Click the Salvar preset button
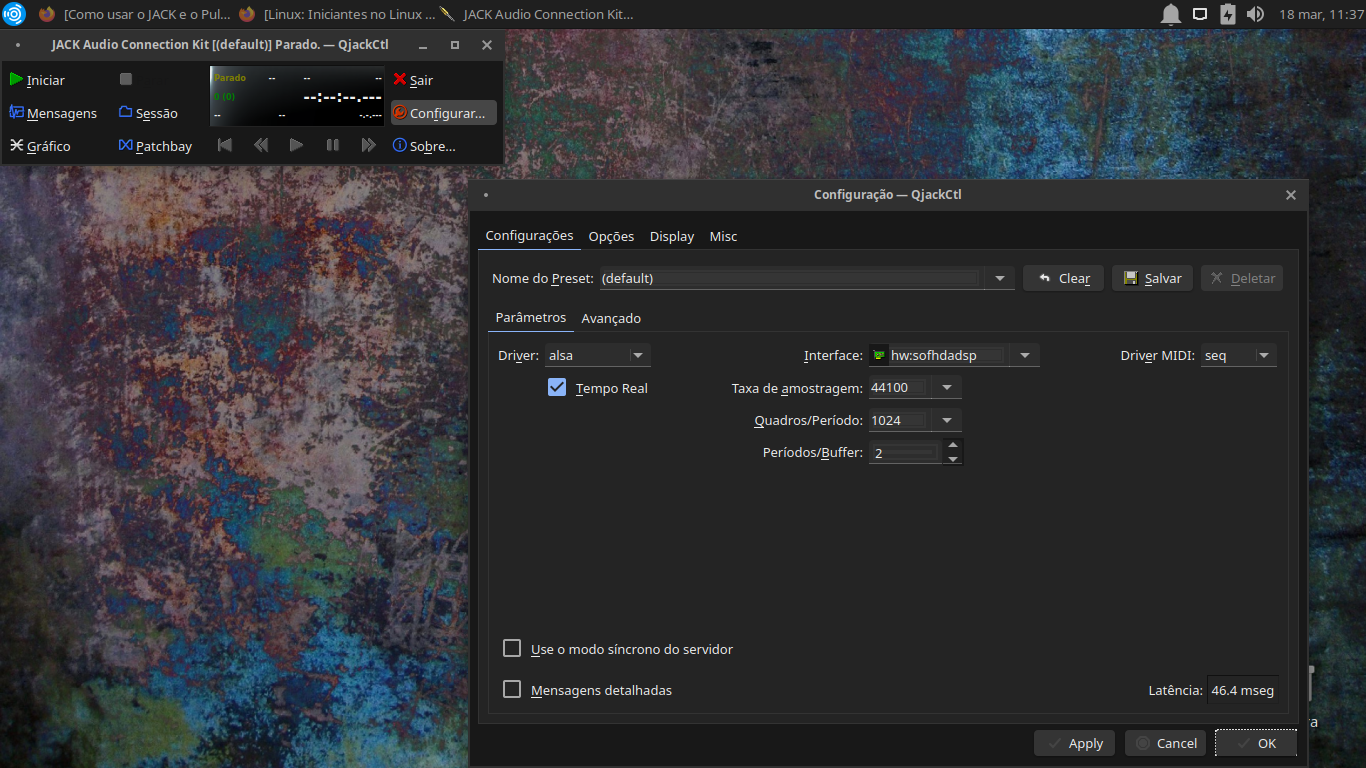Image resolution: width=1366 pixels, height=768 pixels. [x=1152, y=278]
